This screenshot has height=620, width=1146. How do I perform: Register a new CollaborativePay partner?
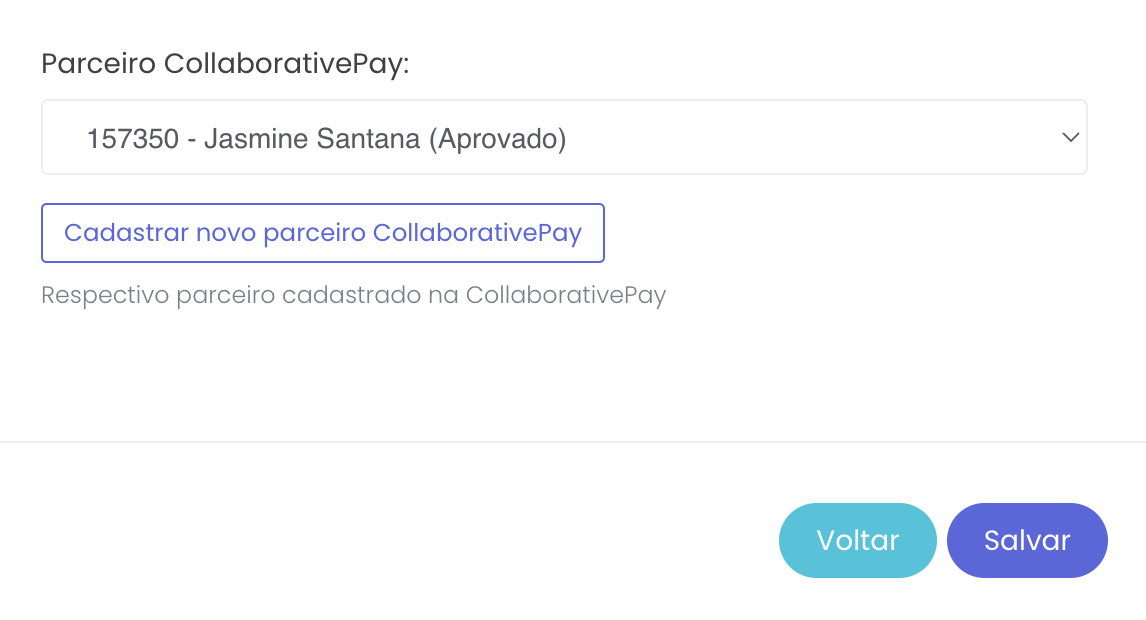click(x=323, y=232)
